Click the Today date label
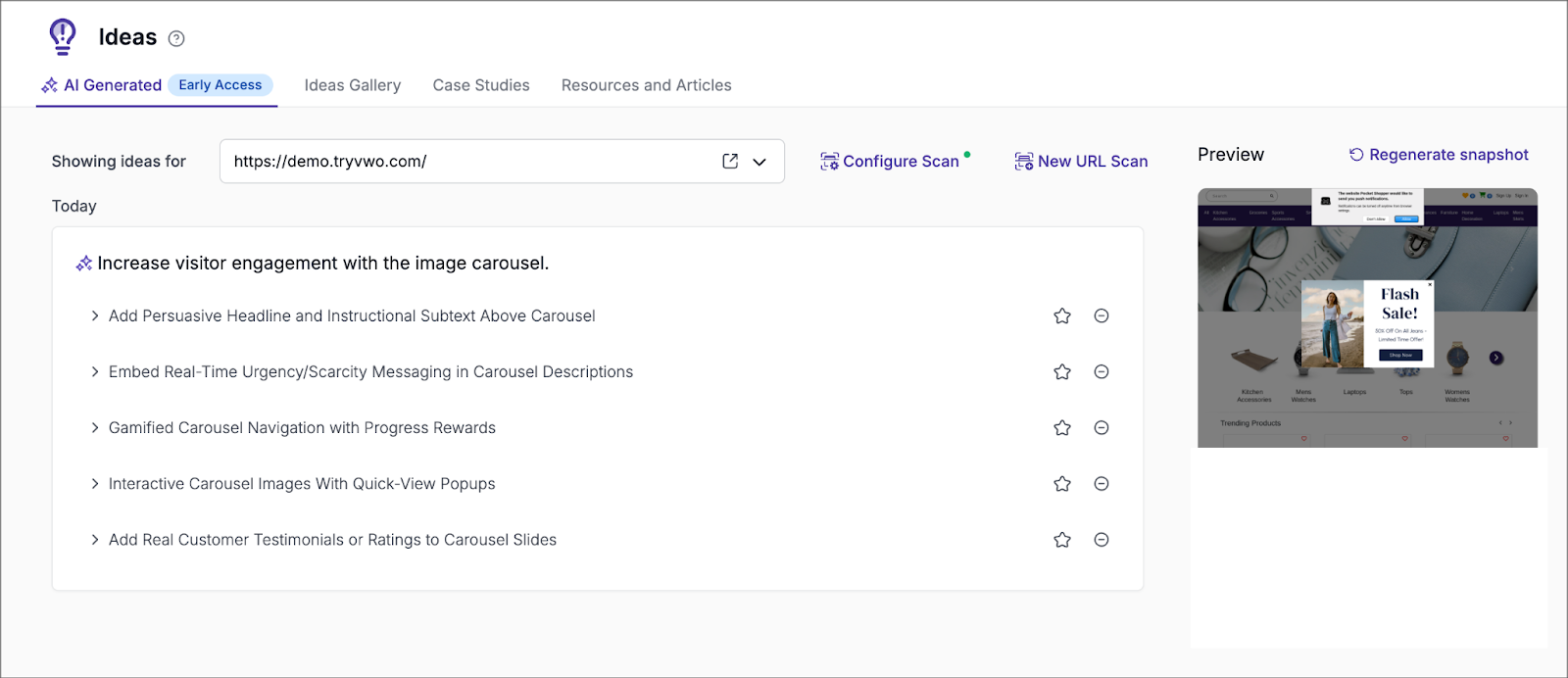Image resolution: width=1568 pixels, height=678 pixels. [x=74, y=206]
